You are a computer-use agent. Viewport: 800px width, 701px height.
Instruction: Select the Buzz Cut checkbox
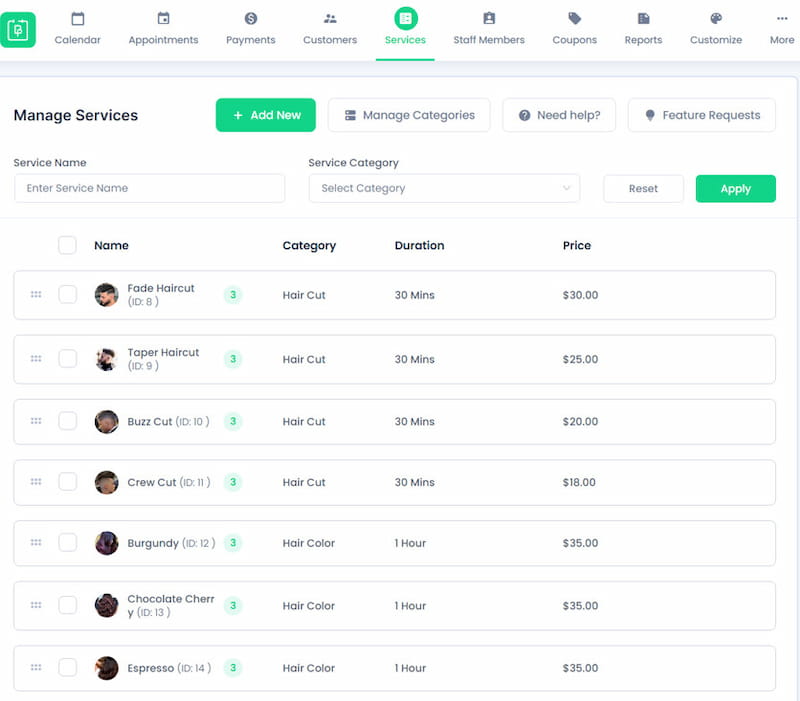(x=67, y=421)
